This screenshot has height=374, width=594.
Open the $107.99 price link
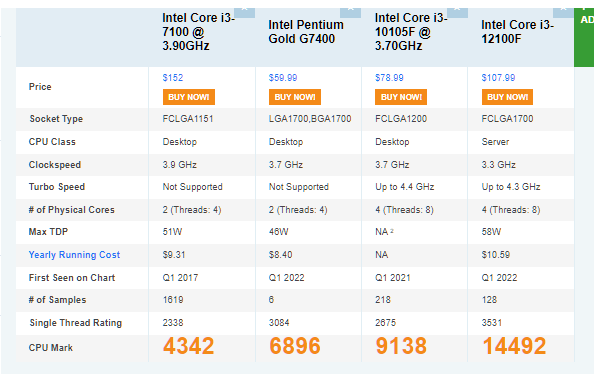[x=498, y=78]
